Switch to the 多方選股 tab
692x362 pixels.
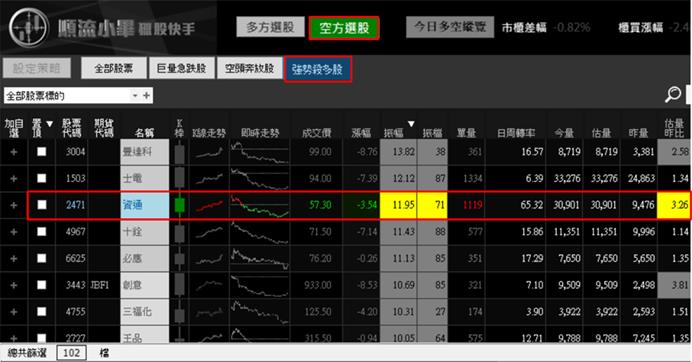coord(270,27)
